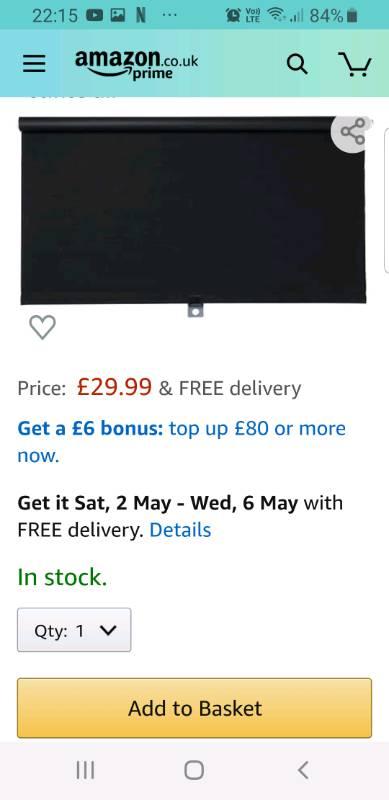389x800 pixels.
Task: Tap the chevron on the quantity selector
Action: pyautogui.click(x=108, y=631)
